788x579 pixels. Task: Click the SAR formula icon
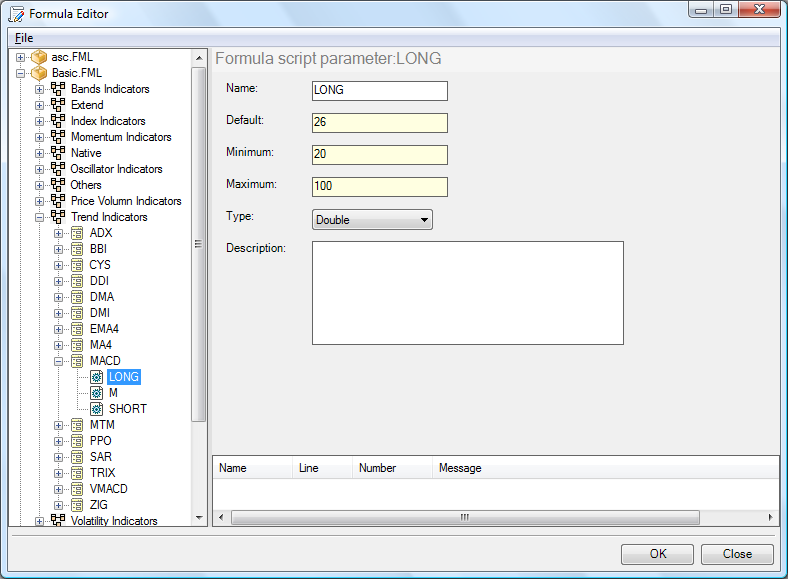tap(77, 457)
